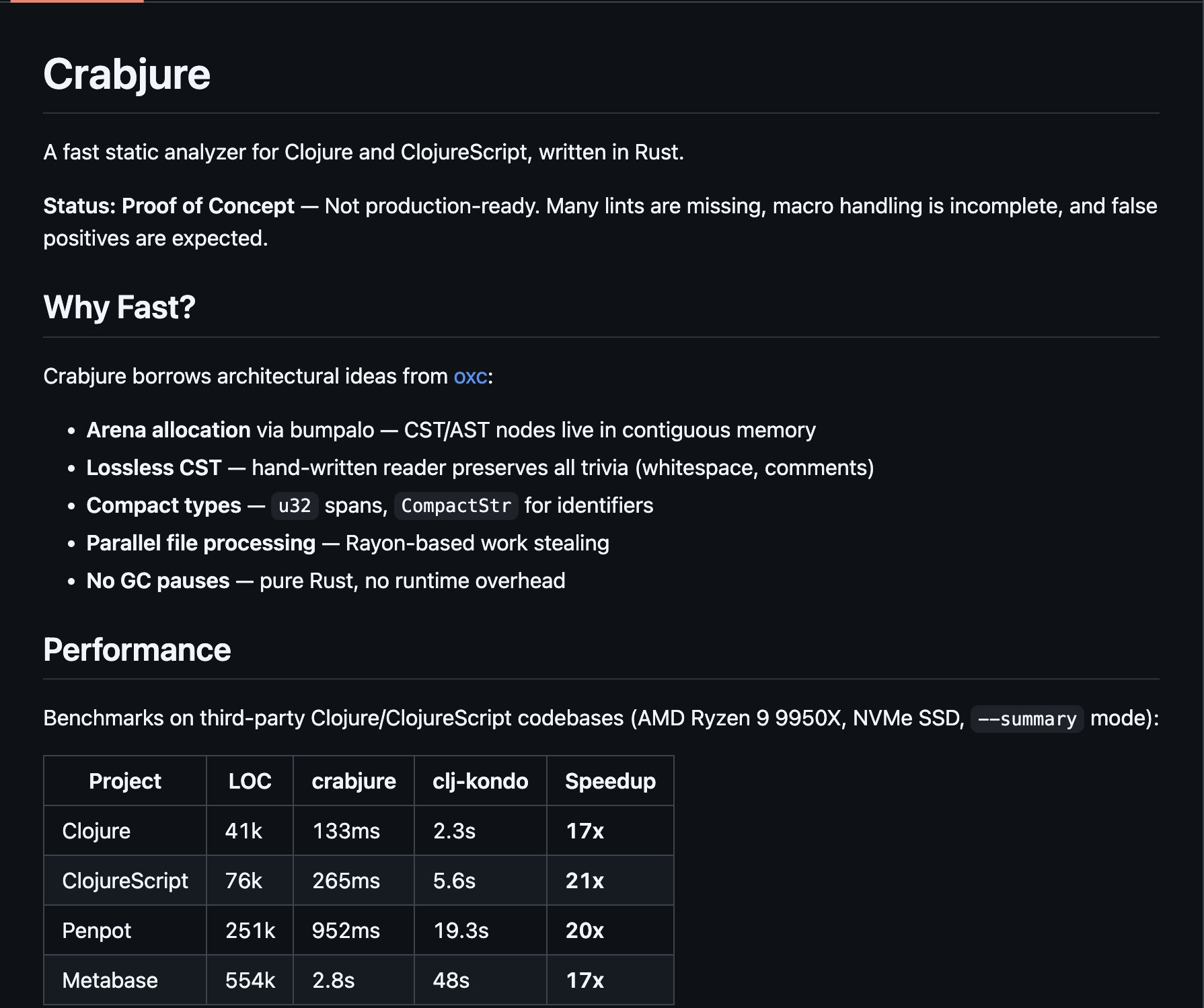Click the clj-kondo column header
This screenshot has width=1204, height=1008.
point(480,781)
